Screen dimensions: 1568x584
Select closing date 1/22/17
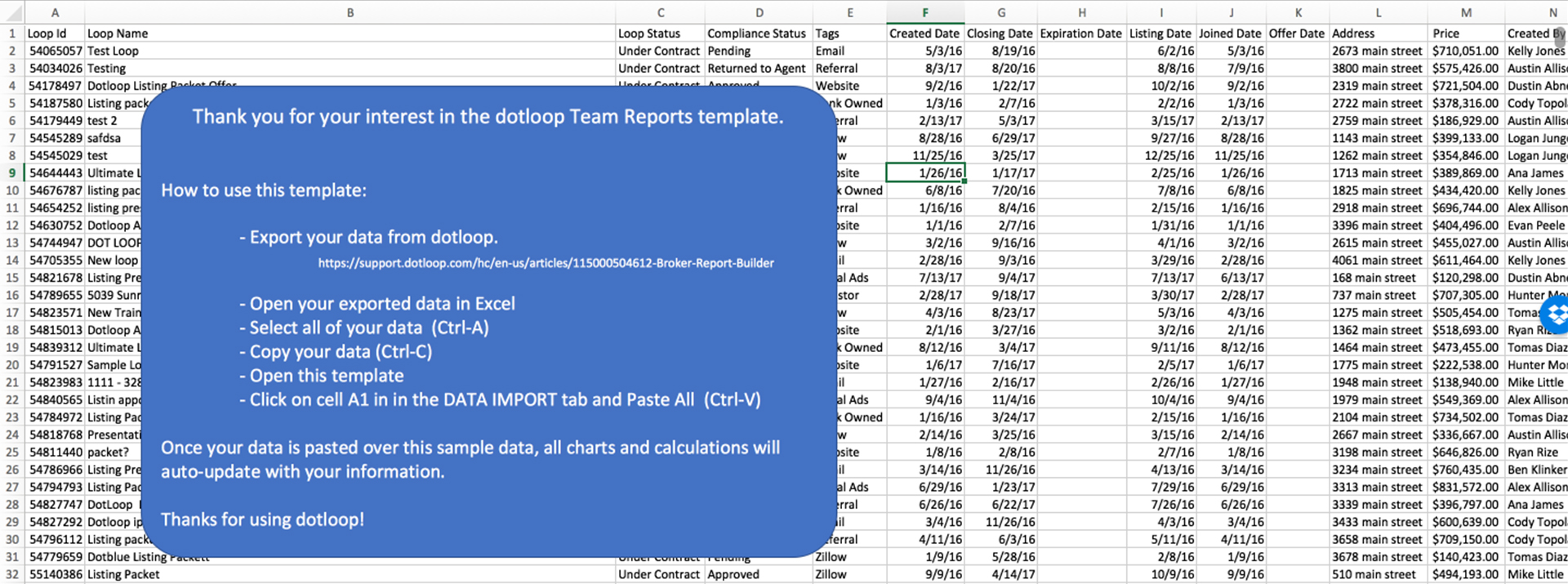tap(1000, 86)
